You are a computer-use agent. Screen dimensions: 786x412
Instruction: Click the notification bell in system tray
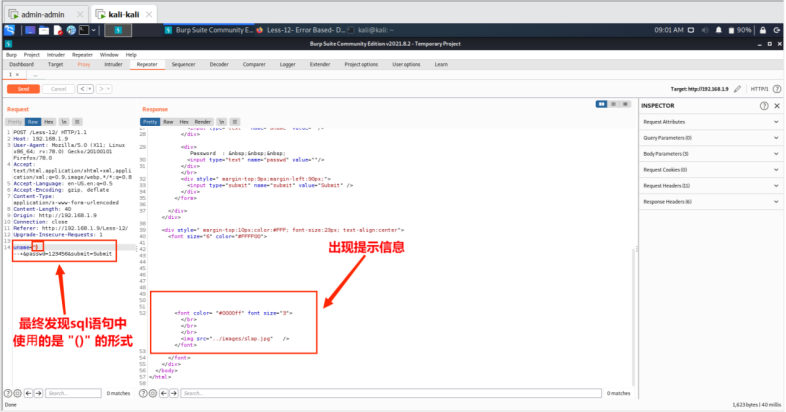pyautogui.click(x=718, y=30)
